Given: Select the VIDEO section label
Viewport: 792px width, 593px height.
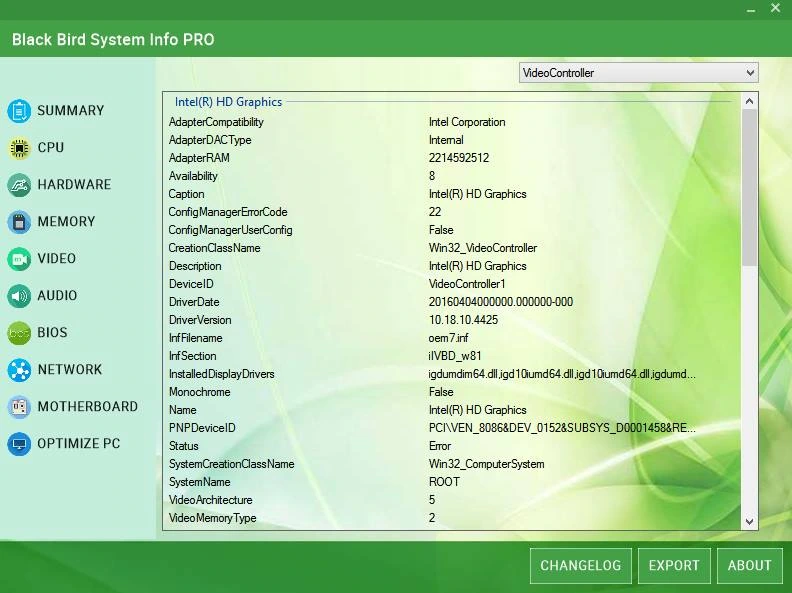Looking at the screenshot, I should 57,258.
